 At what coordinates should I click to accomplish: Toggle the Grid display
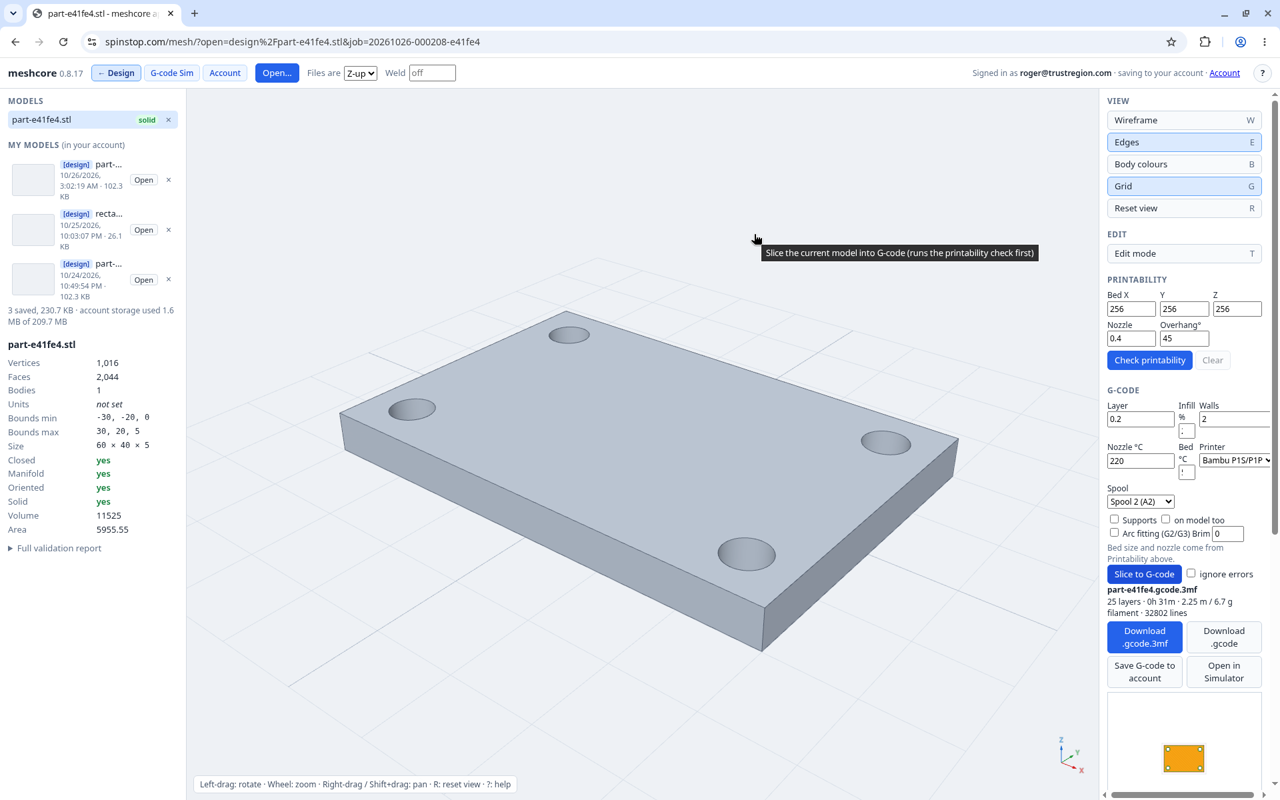tap(1184, 186)
